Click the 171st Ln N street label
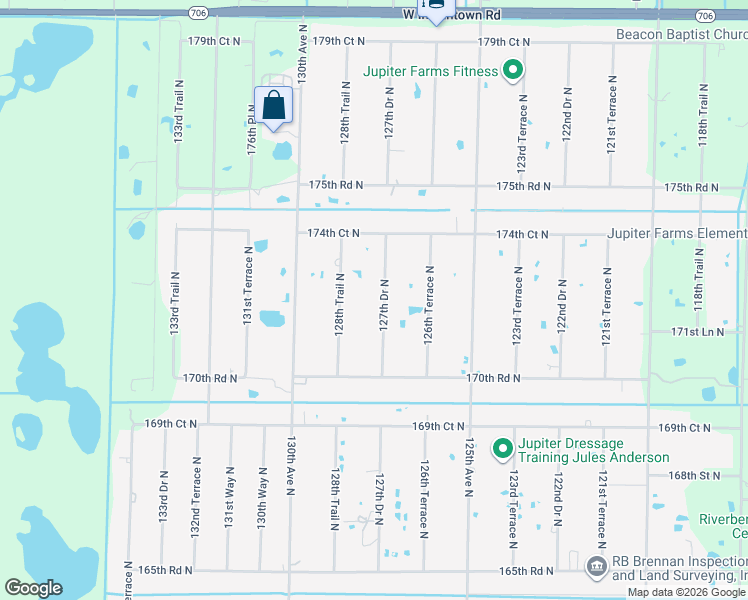The image size is (748, 600). pyautogui.click(x=697, y=331)
